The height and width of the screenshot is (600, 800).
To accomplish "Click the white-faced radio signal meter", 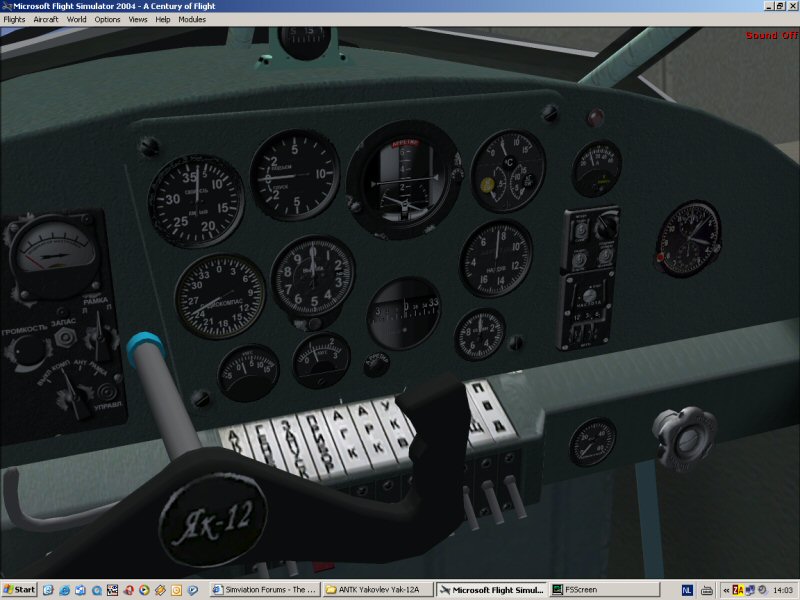I will pyautogui.click(x=53, y=254).
